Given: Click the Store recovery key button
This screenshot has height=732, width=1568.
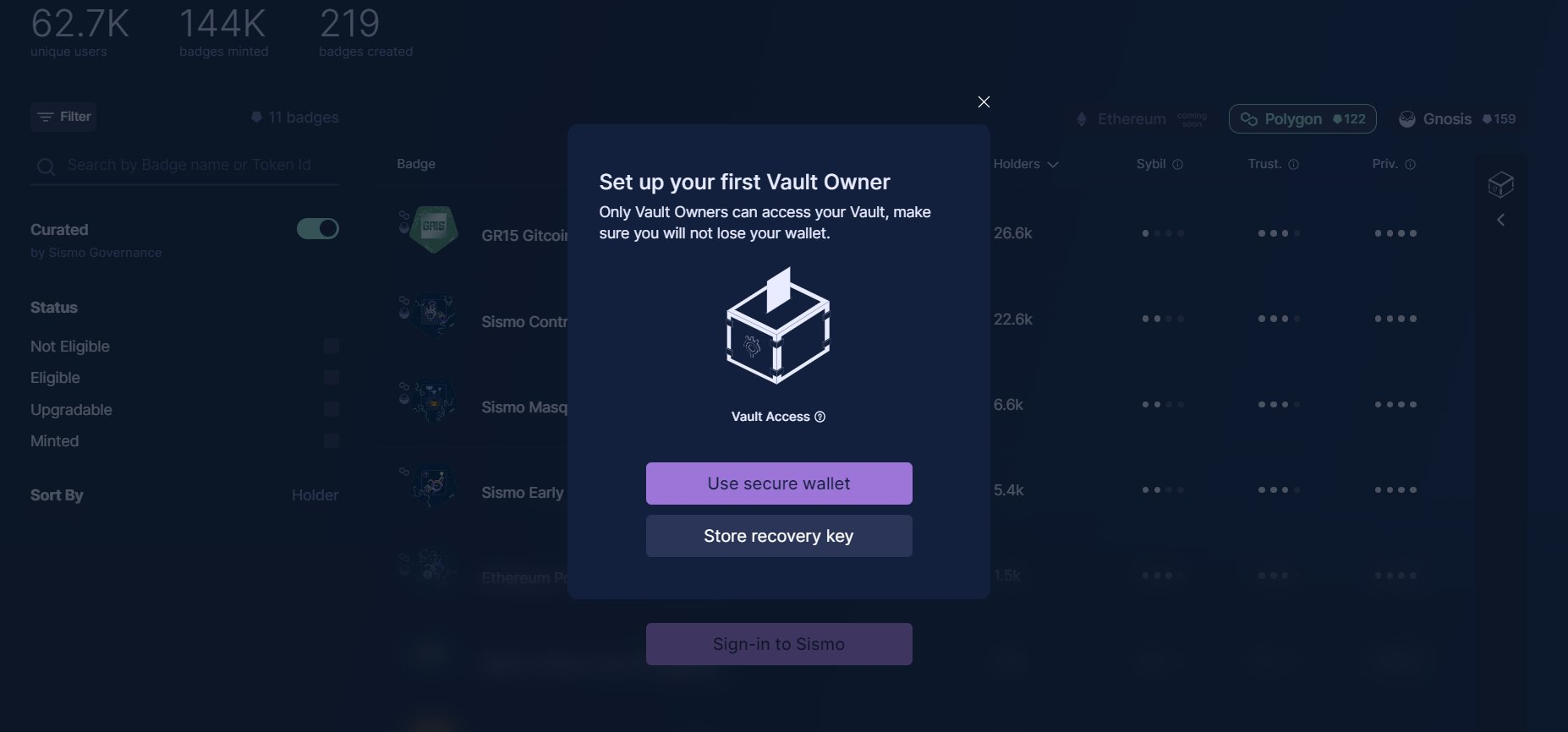Looking at the screenshot, I should point(779,536).
